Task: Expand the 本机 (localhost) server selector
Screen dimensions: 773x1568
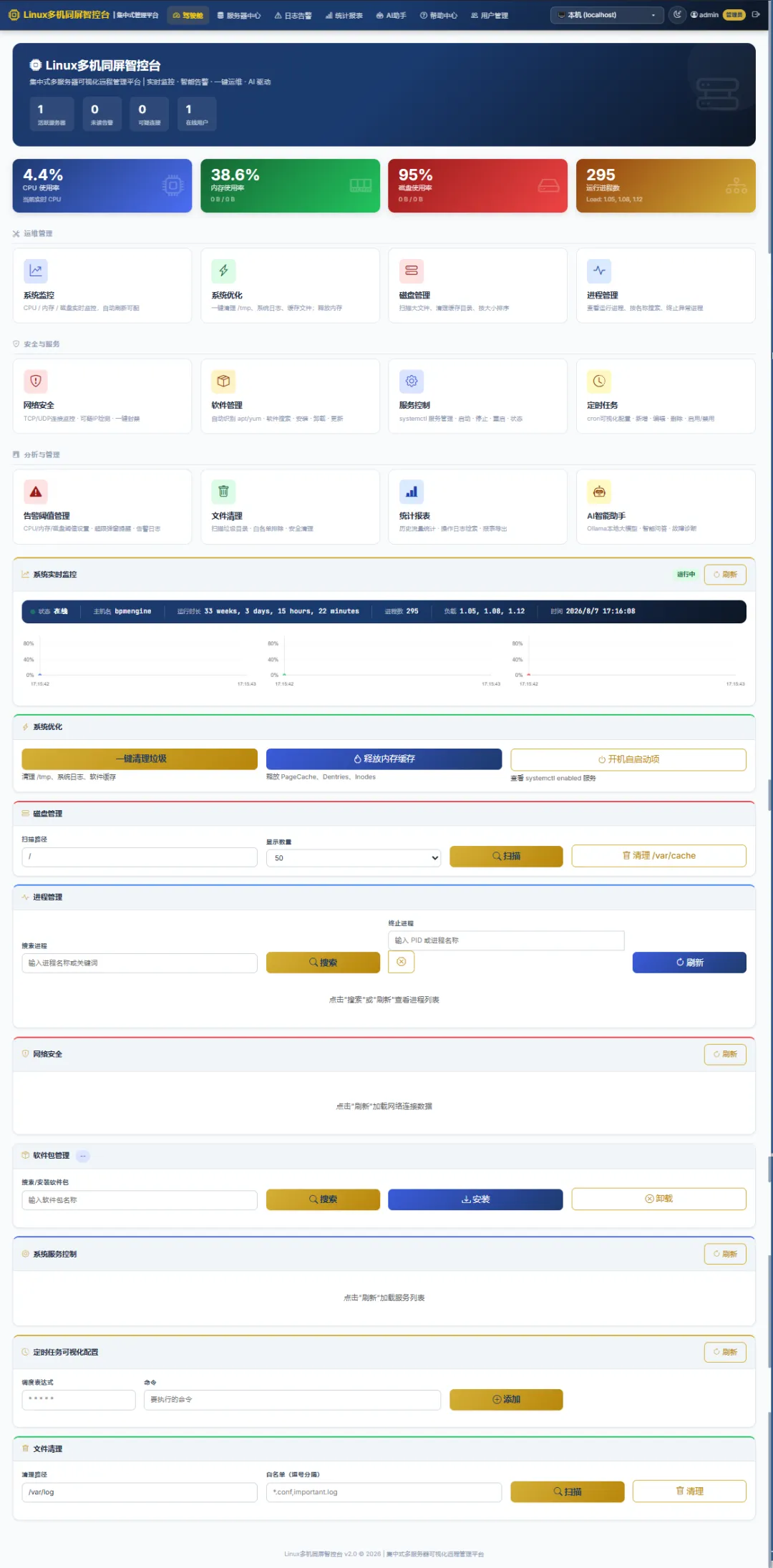Action: [606, 15]
